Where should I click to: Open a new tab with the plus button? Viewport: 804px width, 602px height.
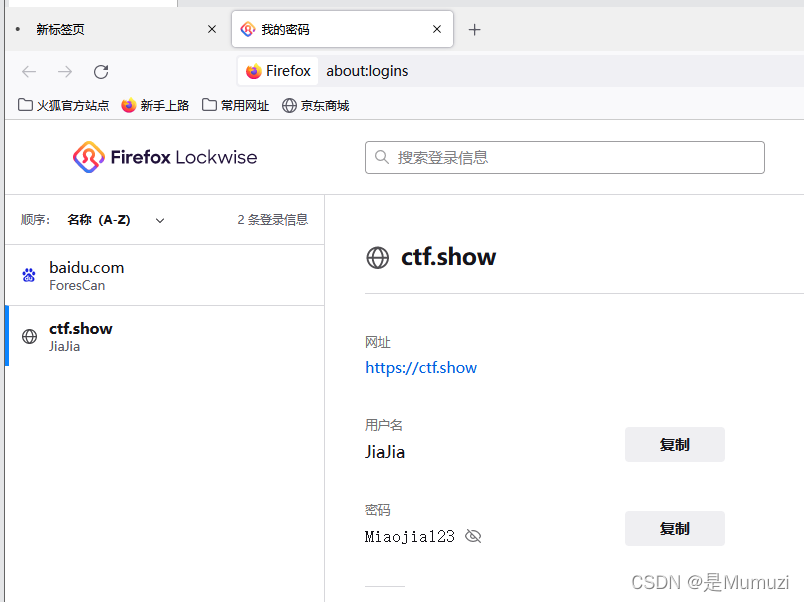tap(474, 29)
